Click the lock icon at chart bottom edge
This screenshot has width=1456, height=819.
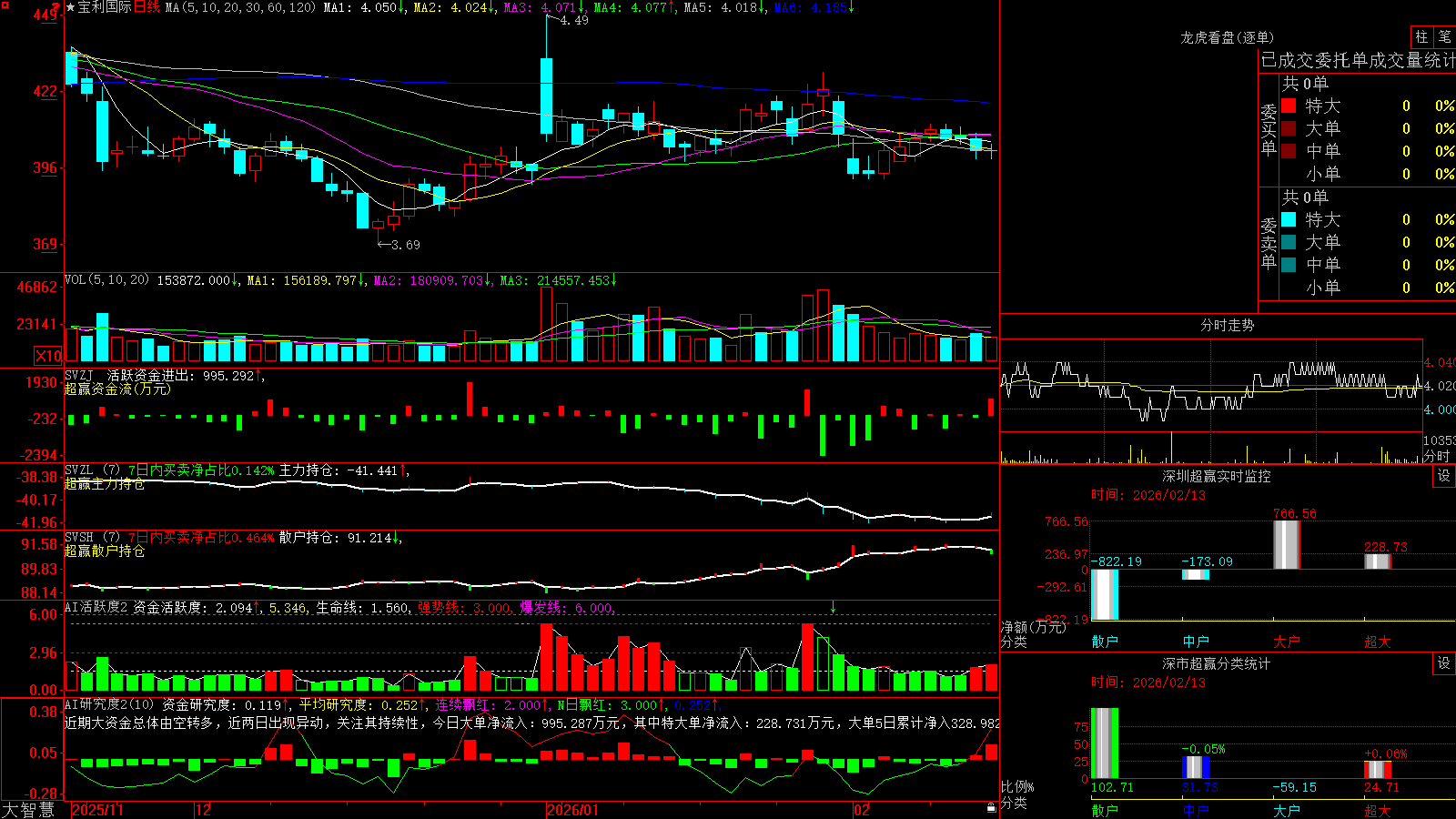[991, 807]
